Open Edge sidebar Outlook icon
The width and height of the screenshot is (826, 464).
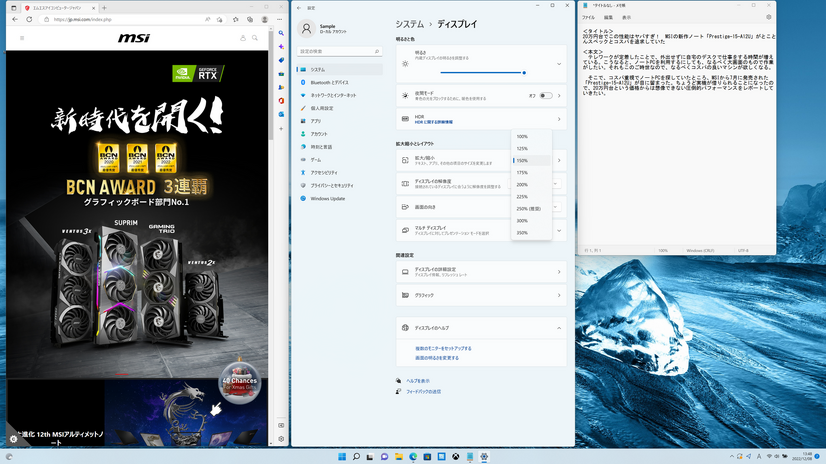coord(281,114)
